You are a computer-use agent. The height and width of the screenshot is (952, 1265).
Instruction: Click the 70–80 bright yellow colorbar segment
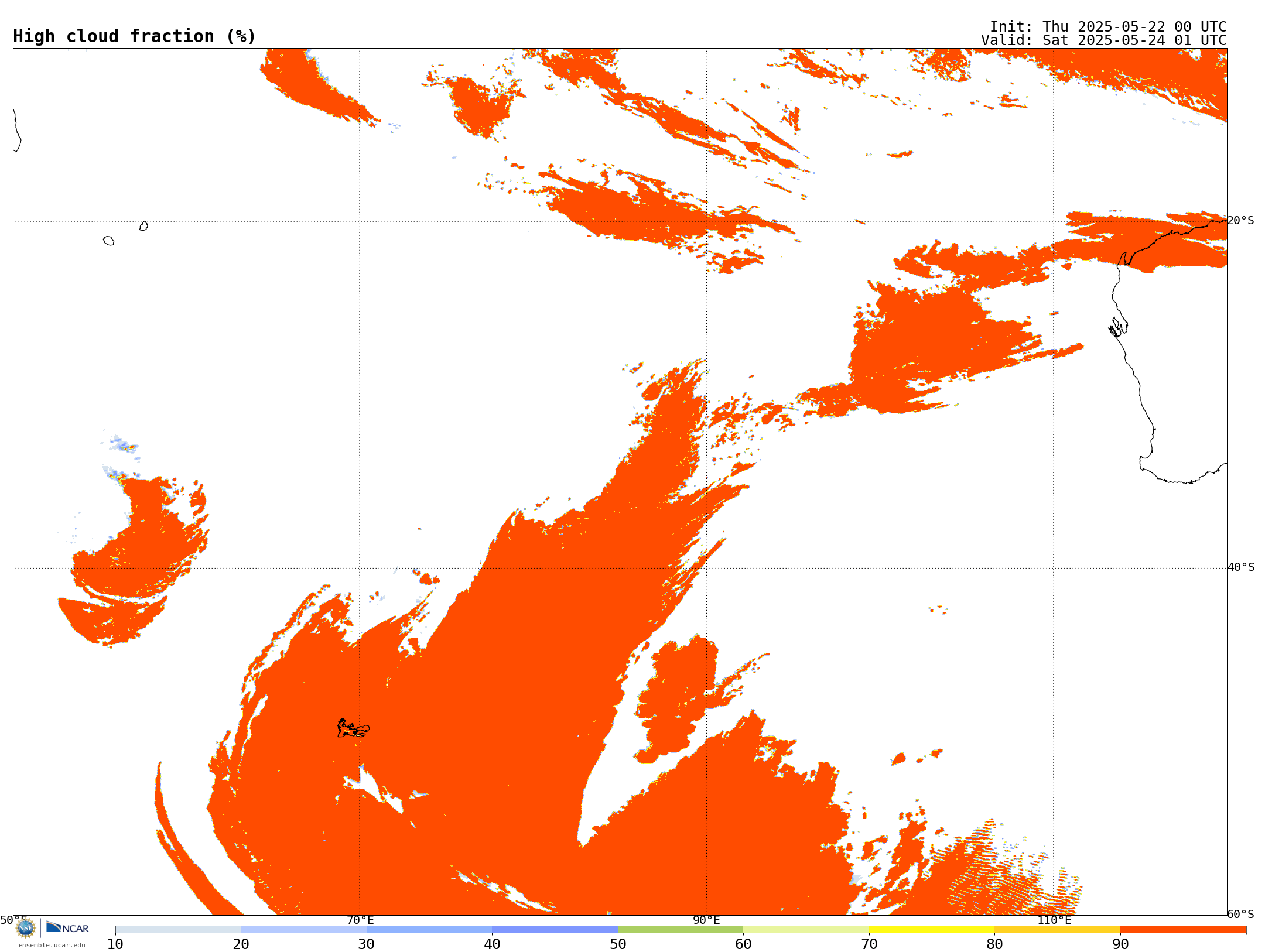pos(932,930)
